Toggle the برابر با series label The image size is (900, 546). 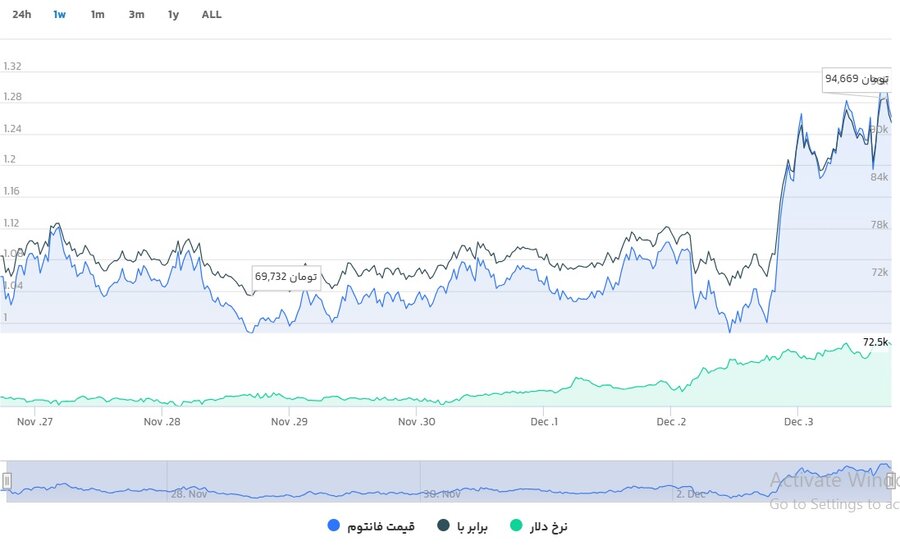coord(474,526)
